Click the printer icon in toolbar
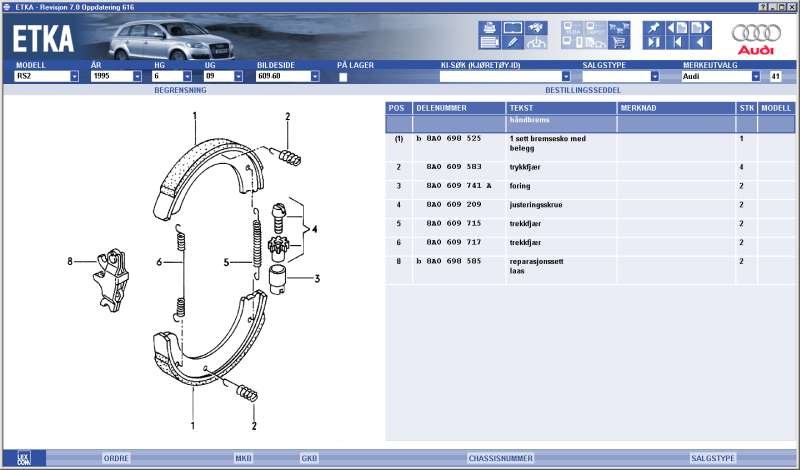Screen dimensions: 800x470 point(489,27)
